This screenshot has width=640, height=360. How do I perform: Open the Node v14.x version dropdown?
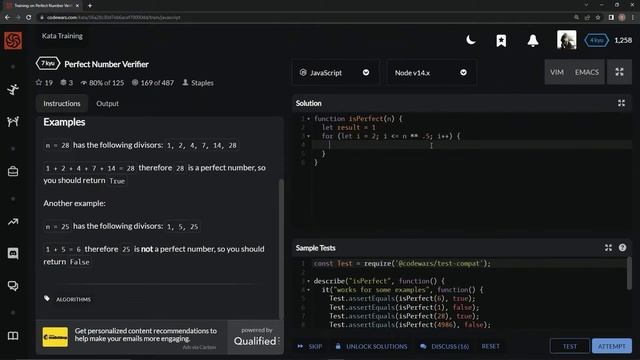(431, 73)
